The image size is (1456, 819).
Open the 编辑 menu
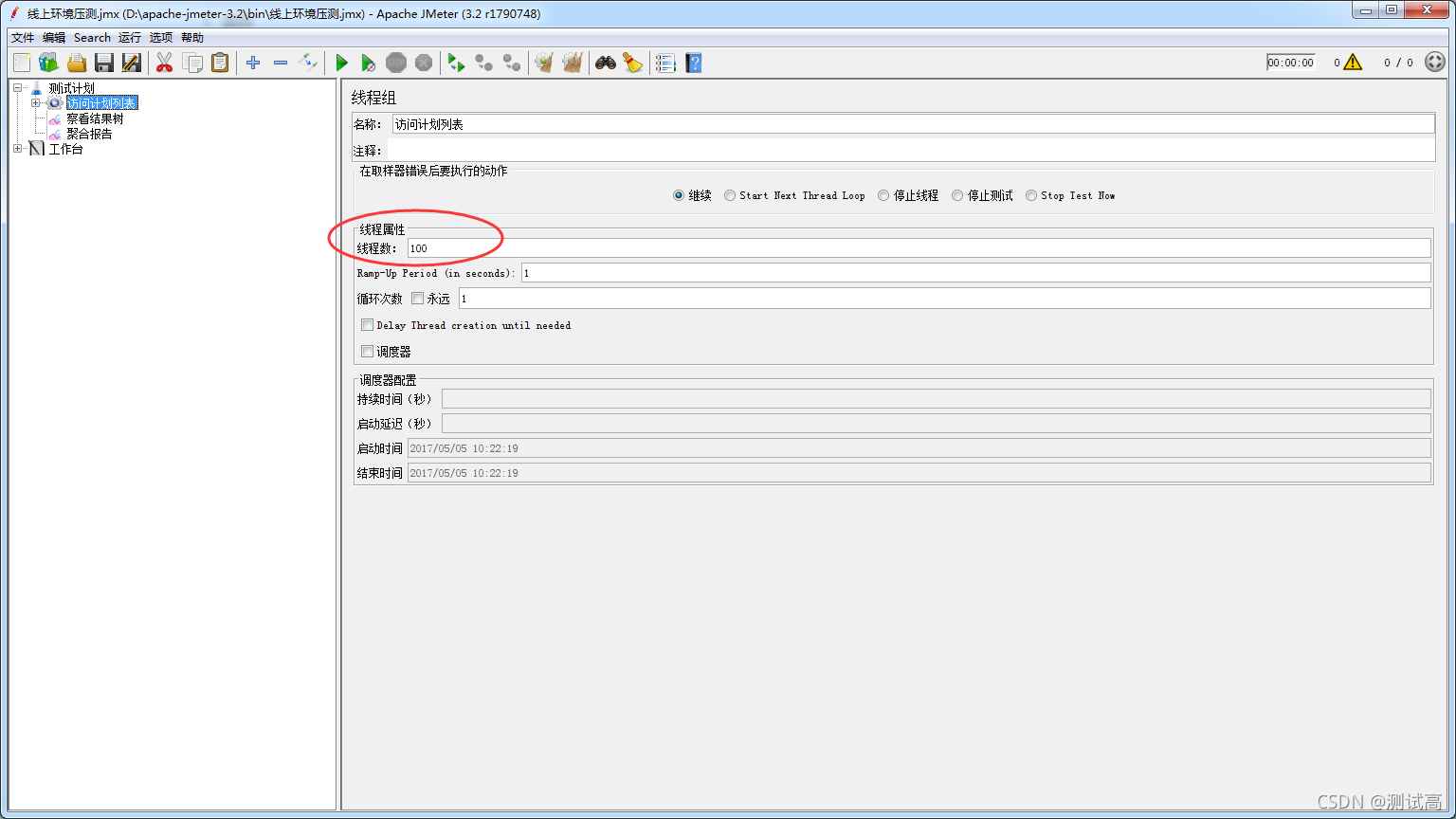tap(54, 38)
